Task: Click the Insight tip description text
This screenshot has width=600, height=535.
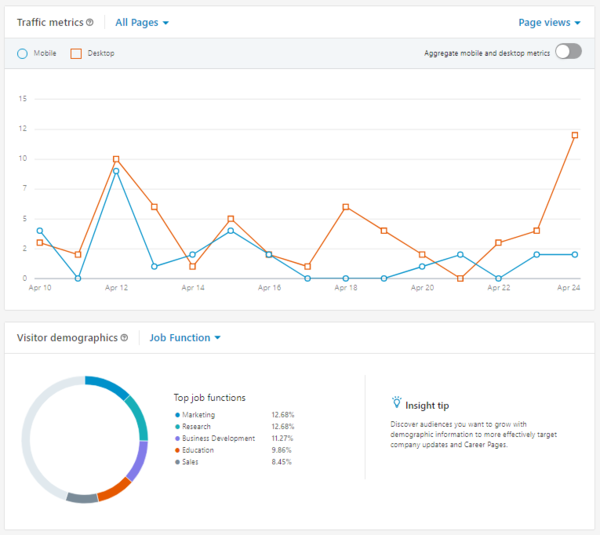Action: coord(468,437)
